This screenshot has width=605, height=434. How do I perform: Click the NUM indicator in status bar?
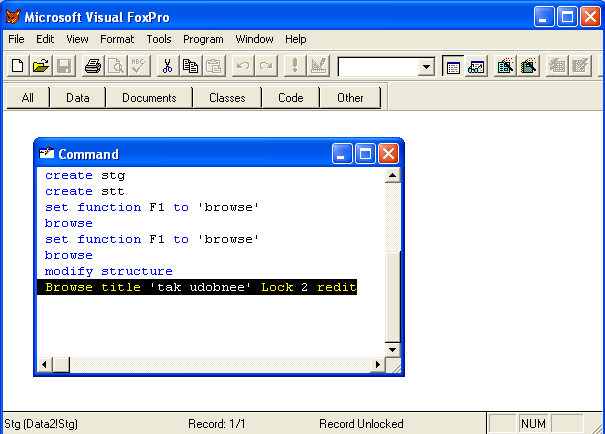(533, 424)
